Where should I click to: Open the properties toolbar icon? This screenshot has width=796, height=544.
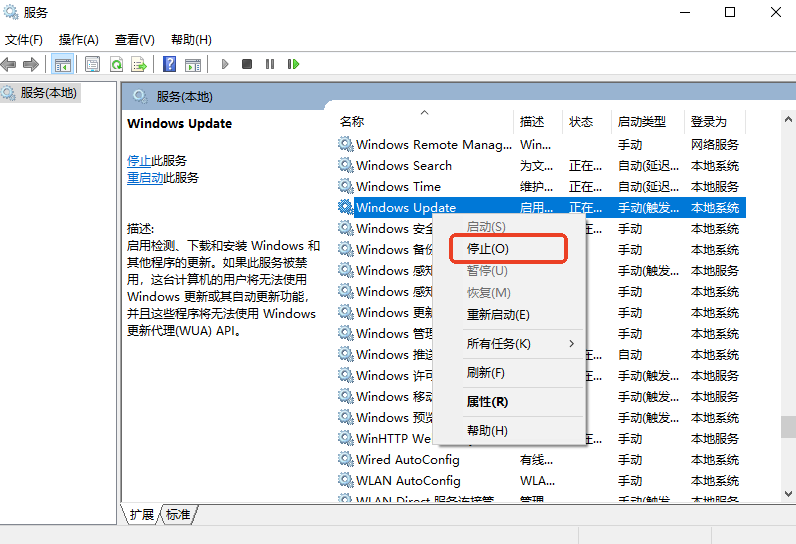[x=92, y=64]
